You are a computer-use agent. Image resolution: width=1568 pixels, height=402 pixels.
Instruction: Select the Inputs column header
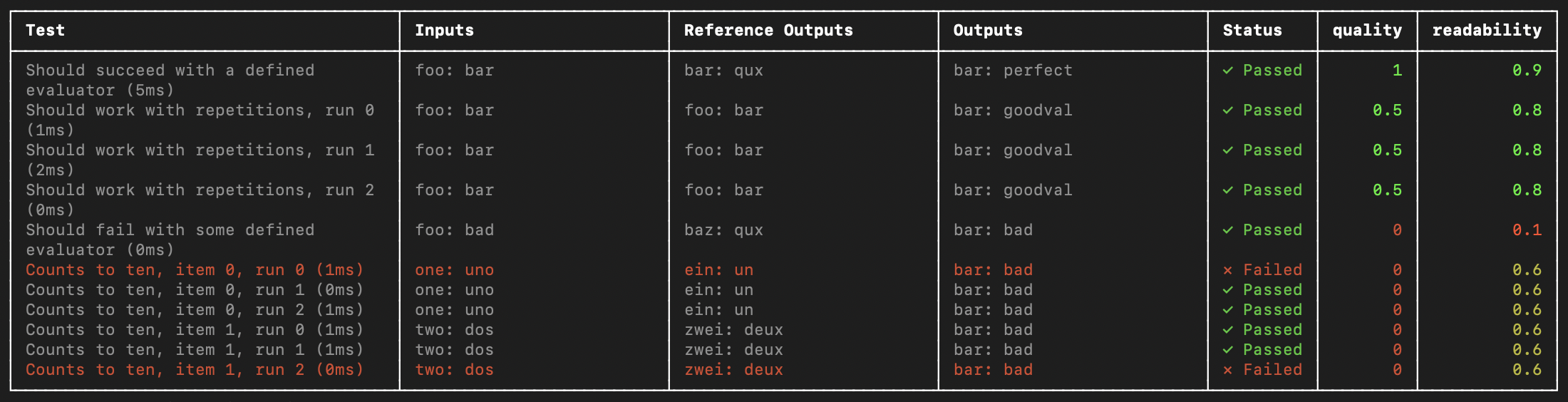click(444, 30)
